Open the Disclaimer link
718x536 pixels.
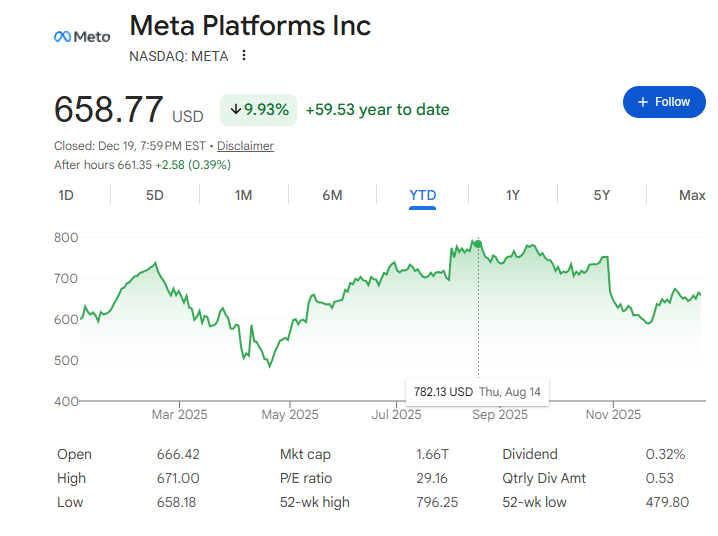245,146
